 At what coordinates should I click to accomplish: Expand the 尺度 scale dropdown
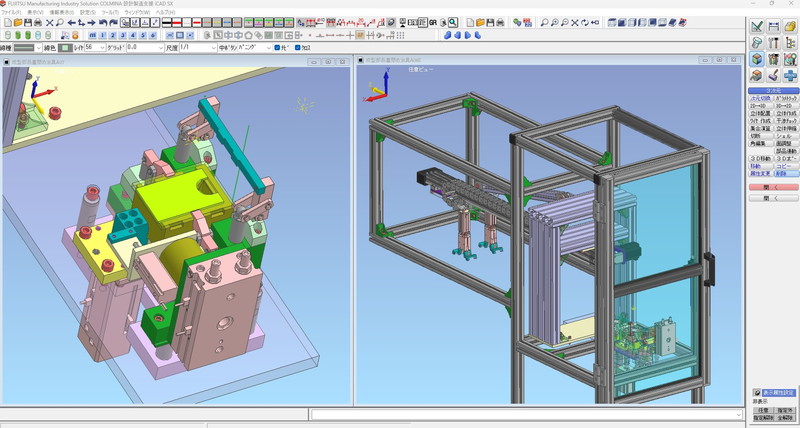click(x=212, y=47)
